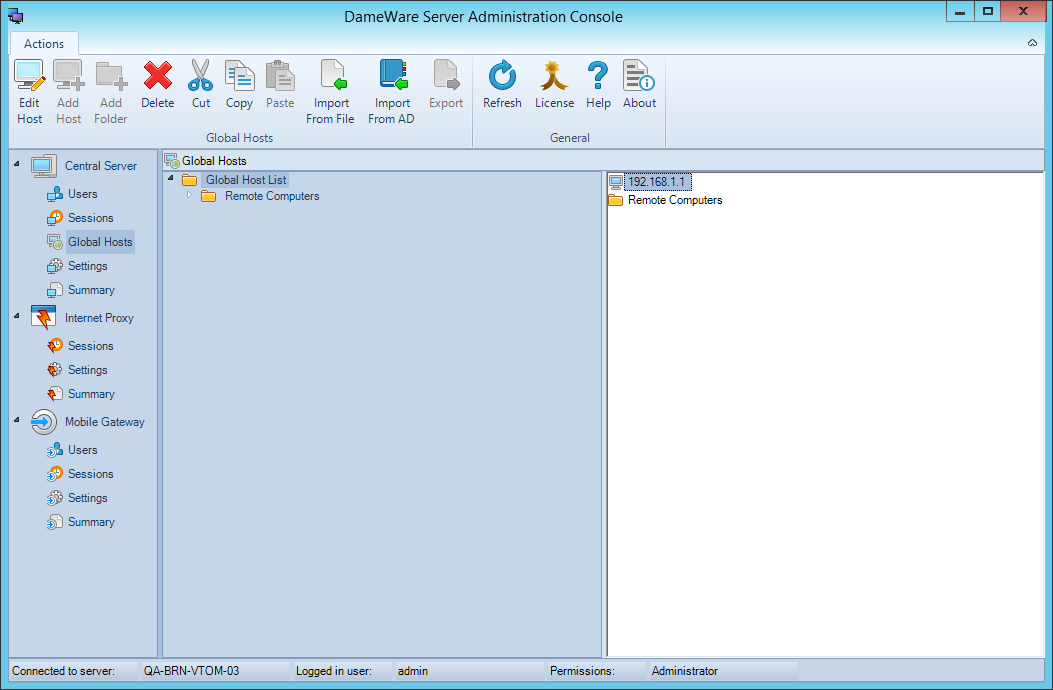Image resolution: width=1053 pixels, height=690 pixels.
Task: Expand the Remote Computers tree folder
Action: click(x=189, y=196)
